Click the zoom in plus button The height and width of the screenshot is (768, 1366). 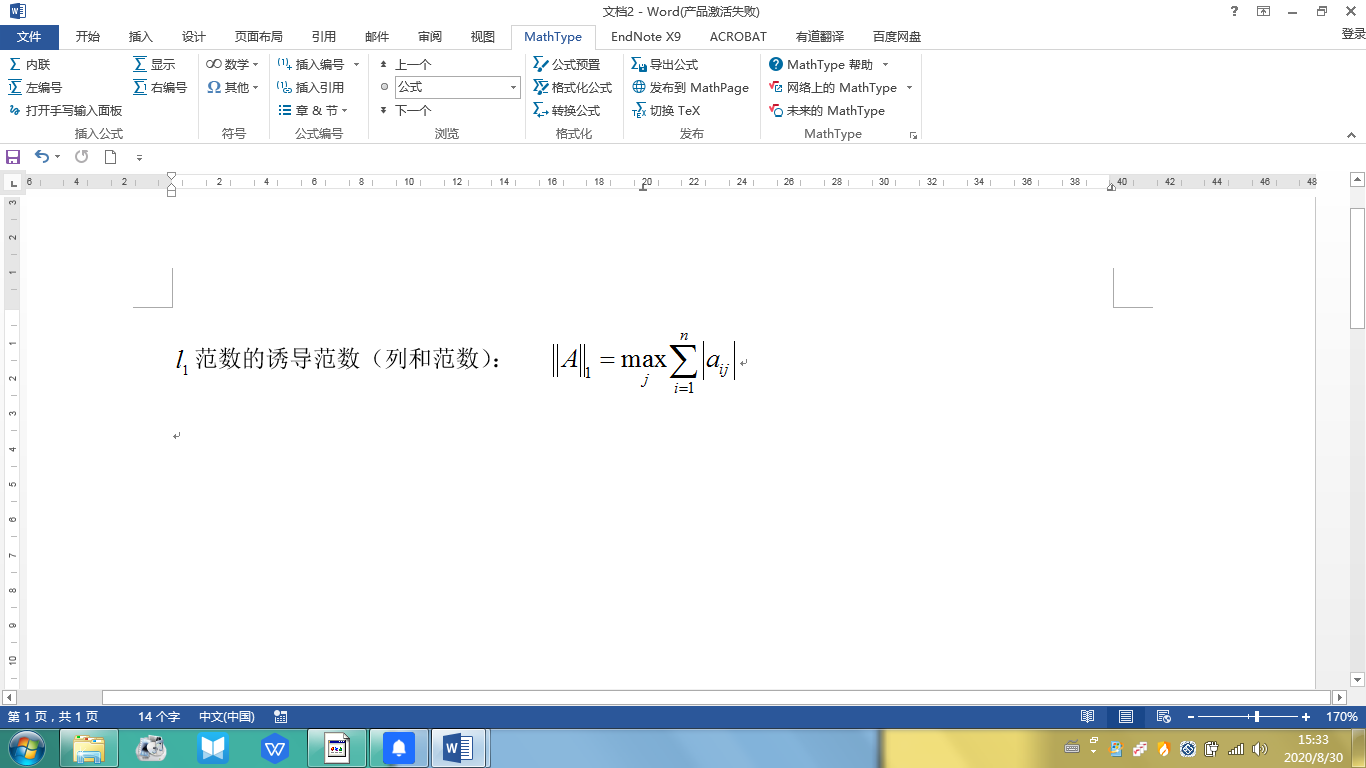[1306, 717]
